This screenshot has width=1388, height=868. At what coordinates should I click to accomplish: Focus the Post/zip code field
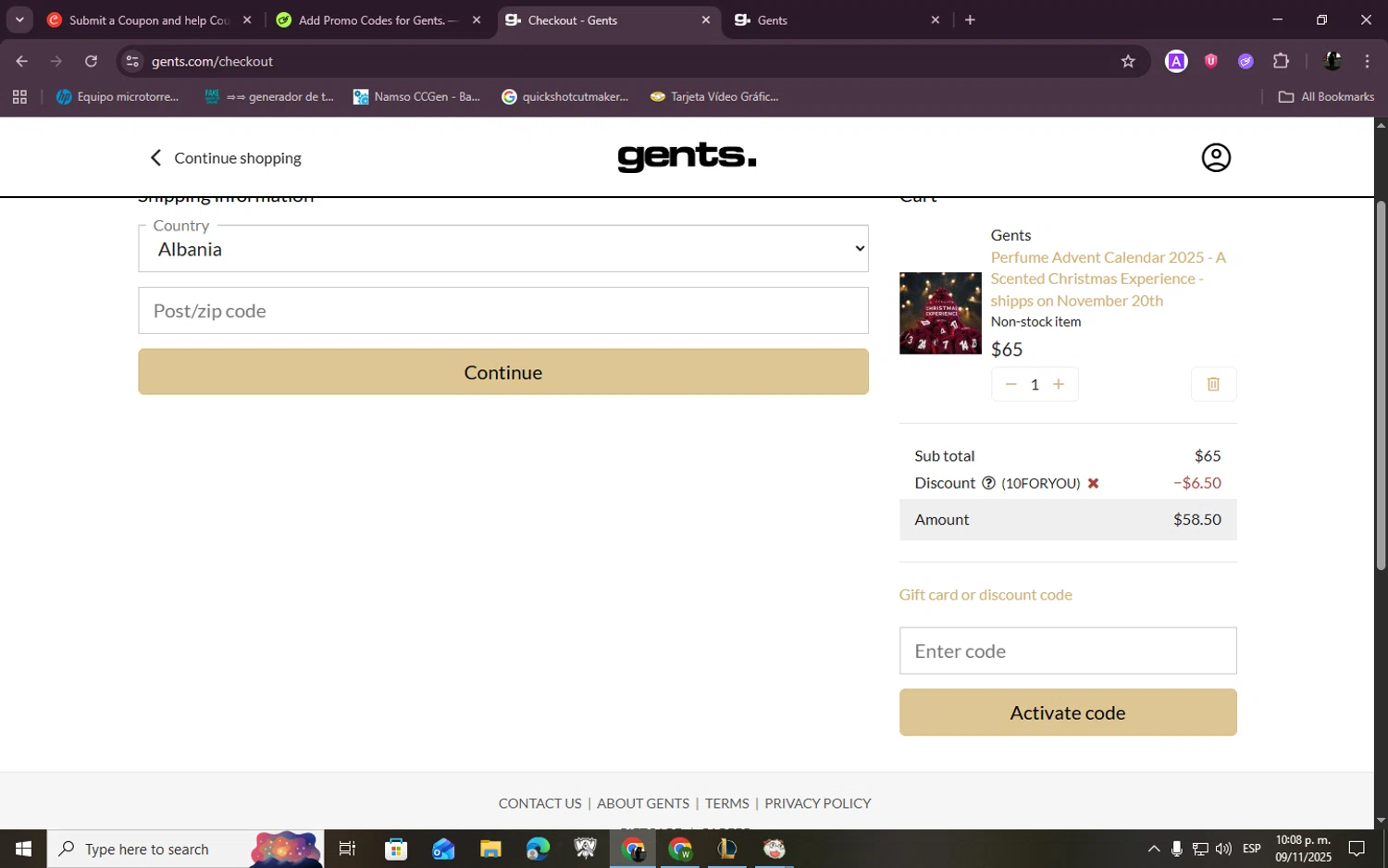[503, 311]
